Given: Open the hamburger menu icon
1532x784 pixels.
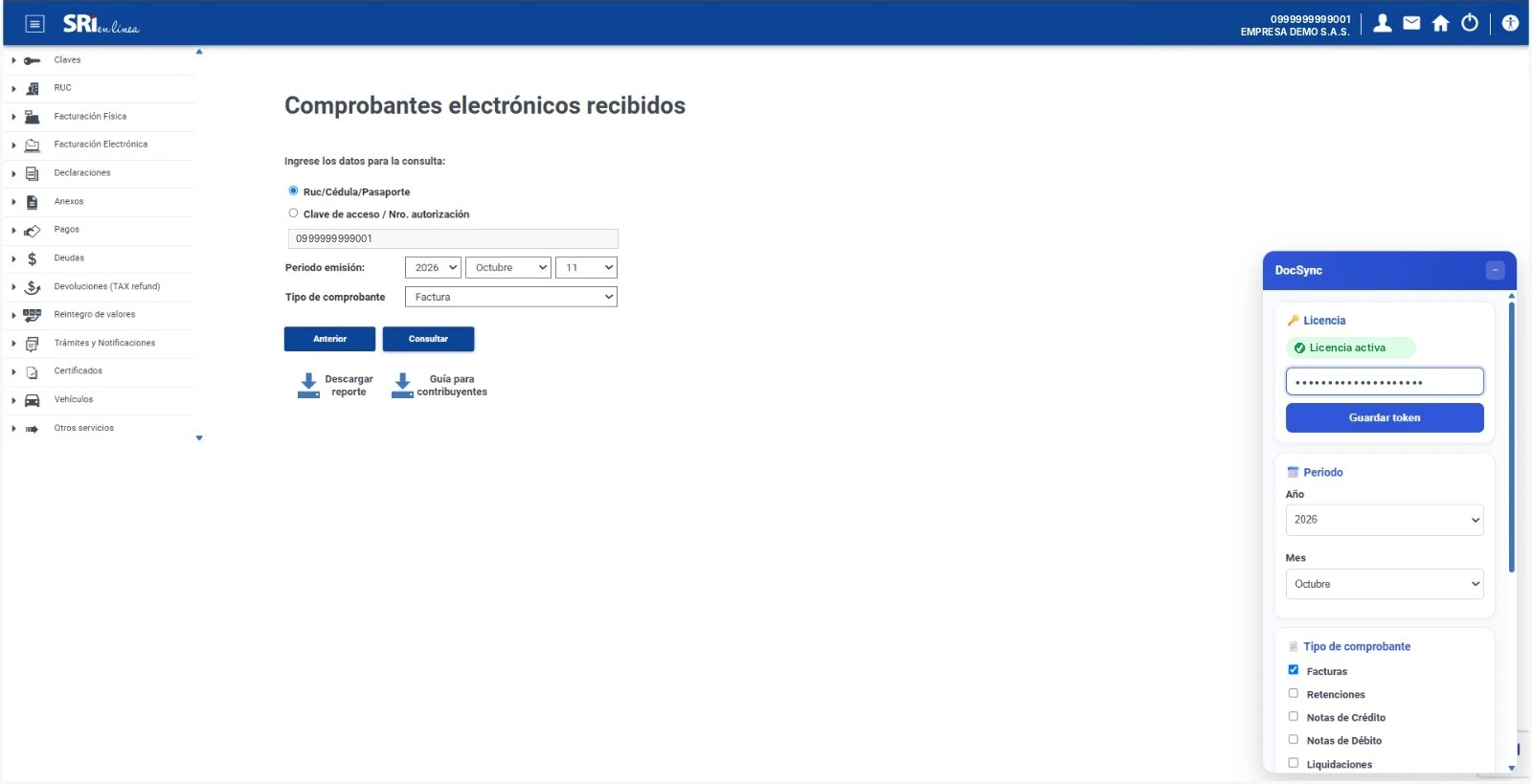Looking at the screenshot, I should 34,24.
